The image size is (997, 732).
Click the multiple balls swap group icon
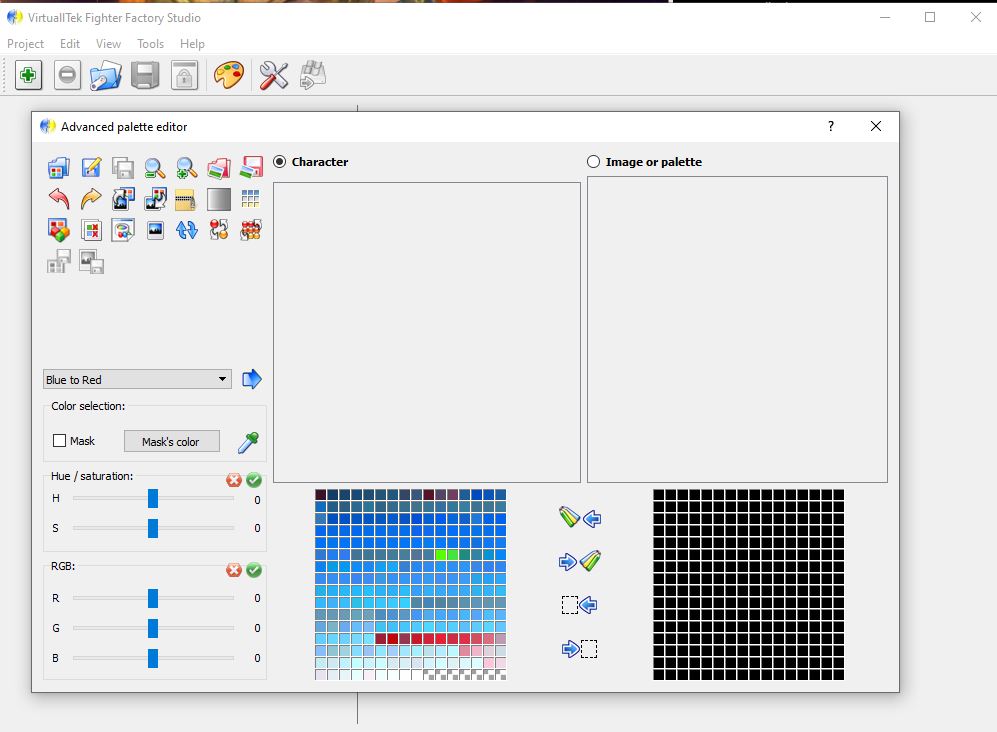click(251, 230)
